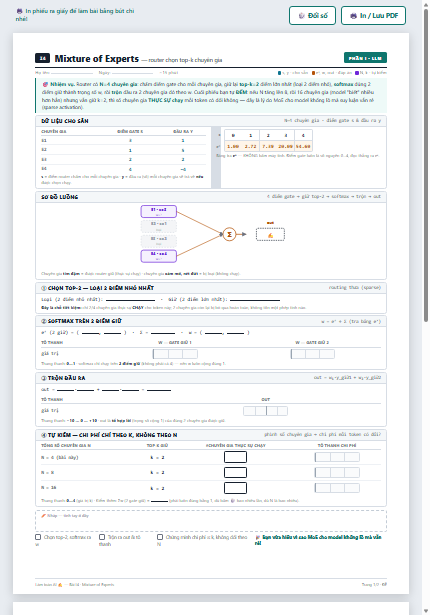
Task: Click the printer icon on In / Lưu PDF
Action: click(x=353, y=16)
